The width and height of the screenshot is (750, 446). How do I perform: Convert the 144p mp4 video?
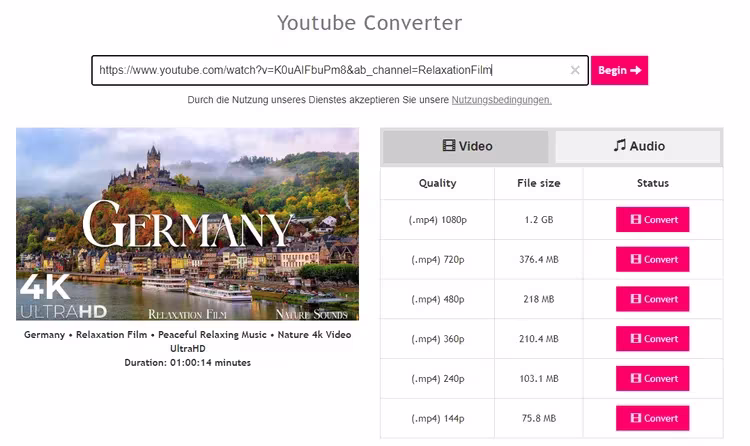[652, 418]
